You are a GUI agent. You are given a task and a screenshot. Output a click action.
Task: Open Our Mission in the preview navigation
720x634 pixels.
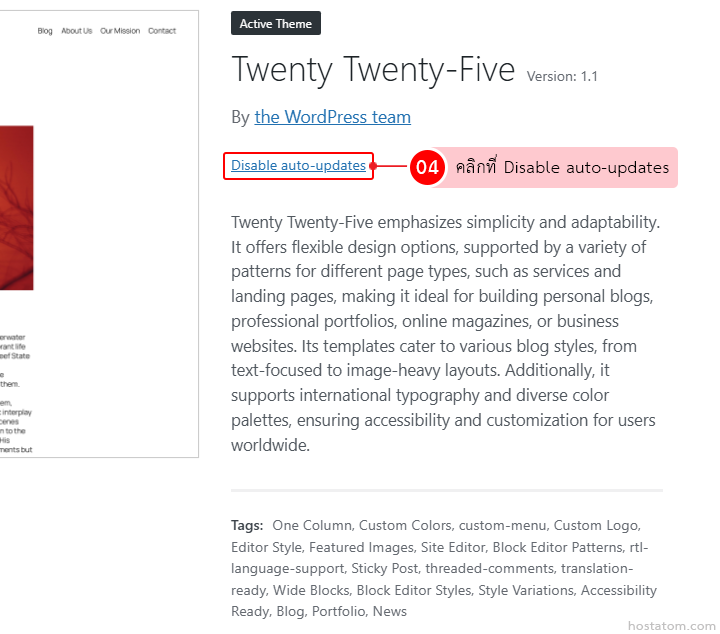120,31
